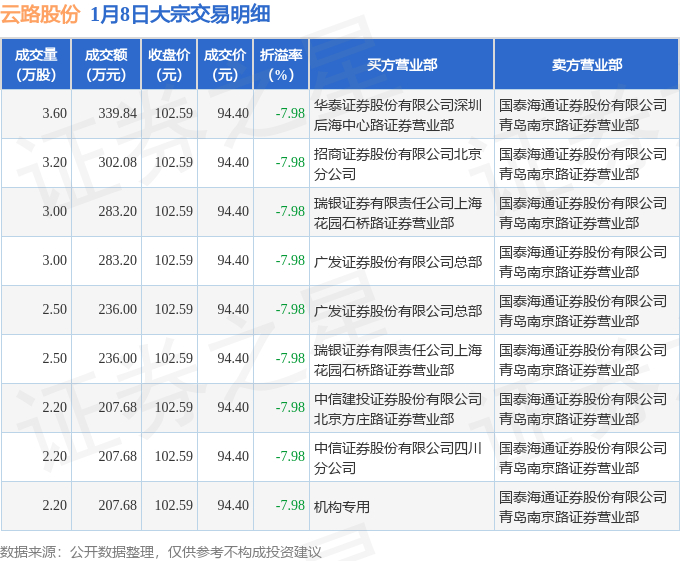Image resolution: width=680 pixels, height=561 pixels.
Task: Select the 华泰证券 深圳后海中心路 buyer cell
Action: point(402,114)
